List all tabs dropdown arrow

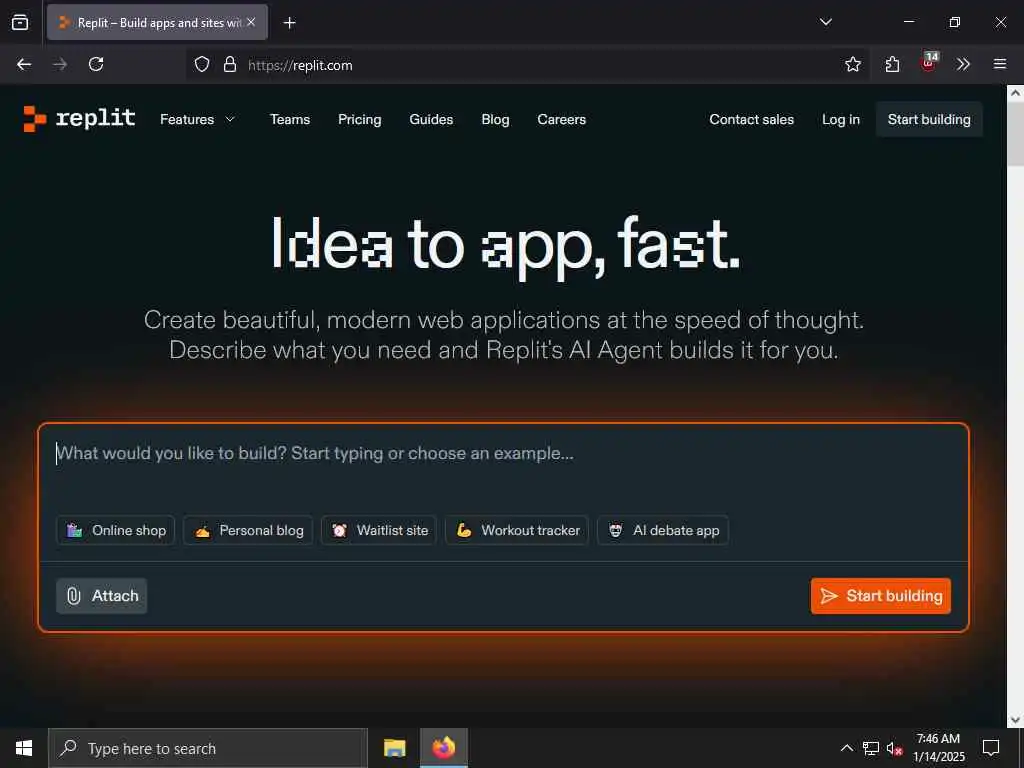coord(825,22)
